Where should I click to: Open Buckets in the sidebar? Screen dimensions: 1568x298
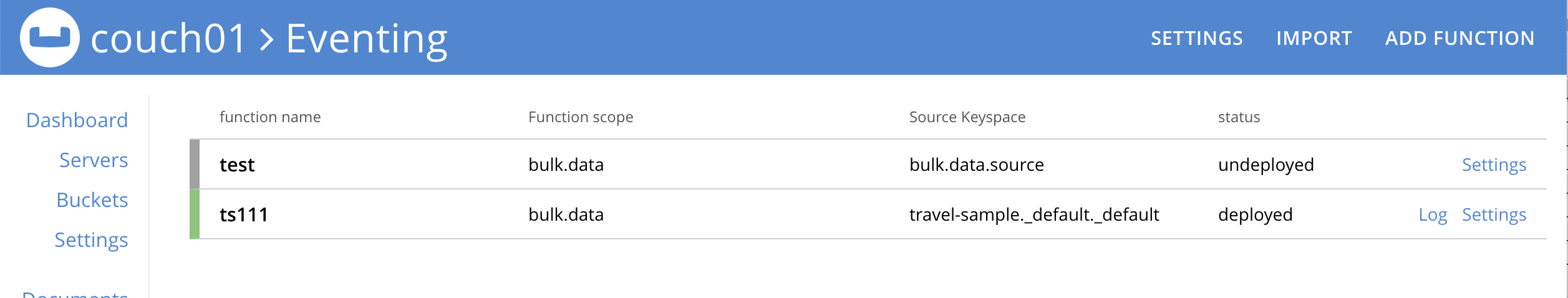(92, 200)
